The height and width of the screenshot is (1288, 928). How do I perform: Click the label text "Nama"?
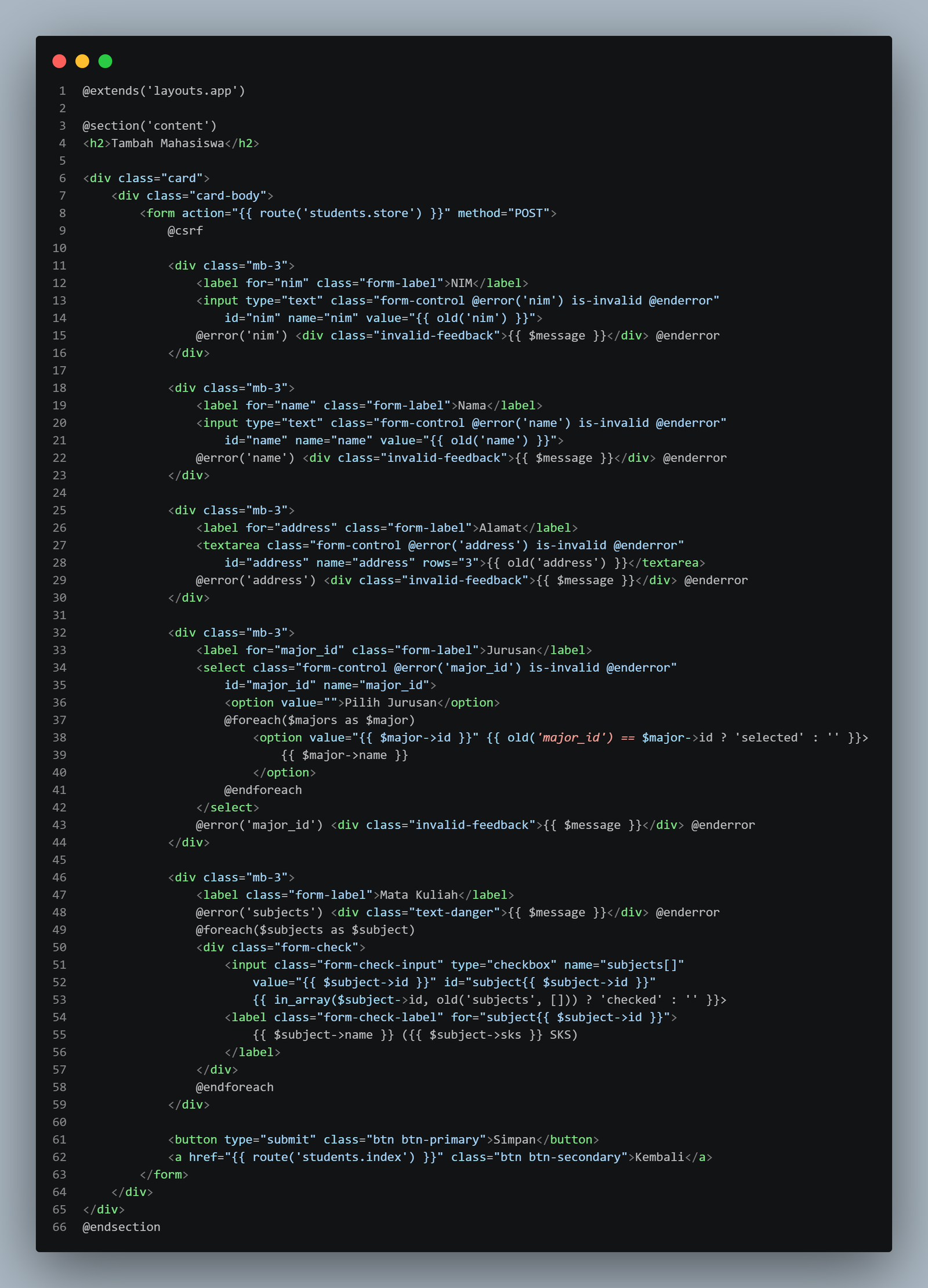point(472,406)
